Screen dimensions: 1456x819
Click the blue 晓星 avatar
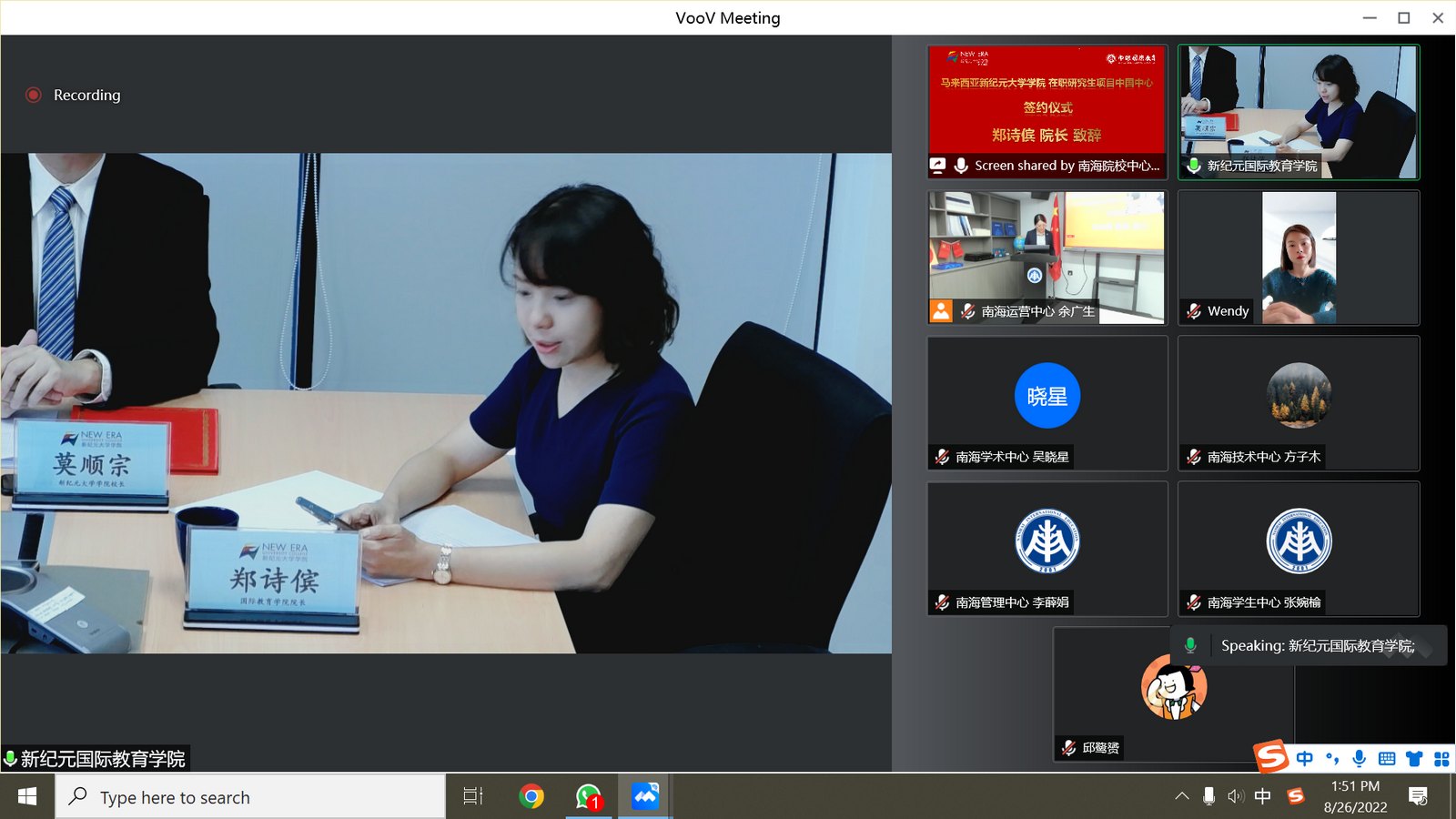tap(1047, 396)
